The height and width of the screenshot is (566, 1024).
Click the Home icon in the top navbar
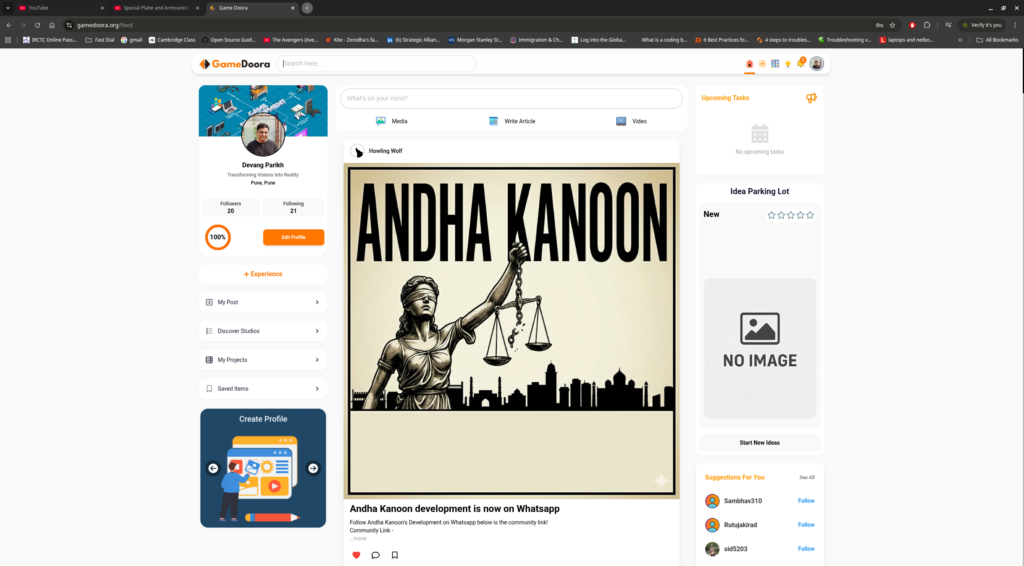tap(749, 64)
